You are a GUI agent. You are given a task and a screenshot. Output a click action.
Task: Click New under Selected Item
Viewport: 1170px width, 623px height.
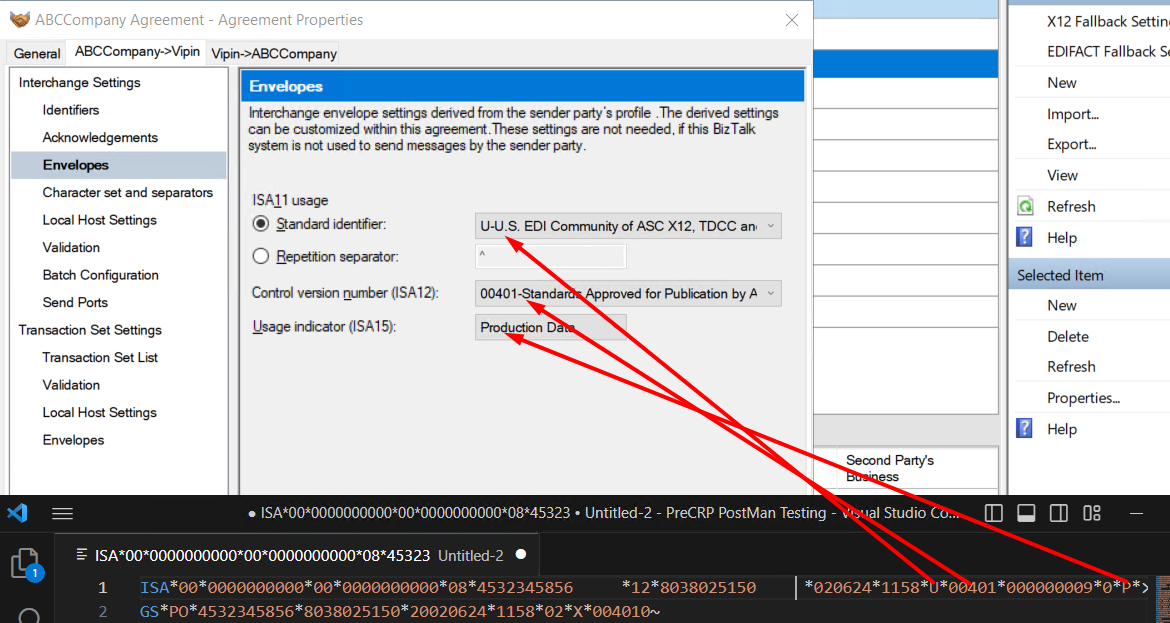coord(1061,305)
